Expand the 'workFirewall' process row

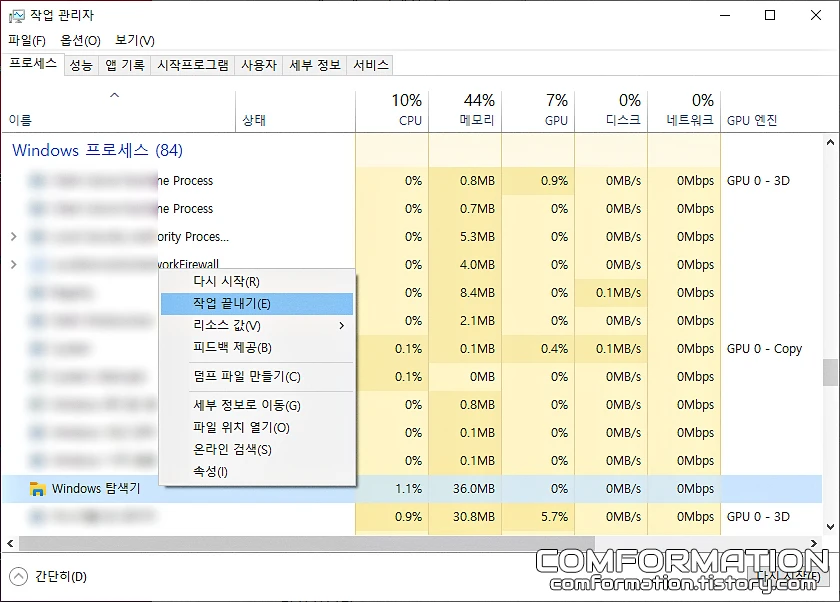point(14,264)
